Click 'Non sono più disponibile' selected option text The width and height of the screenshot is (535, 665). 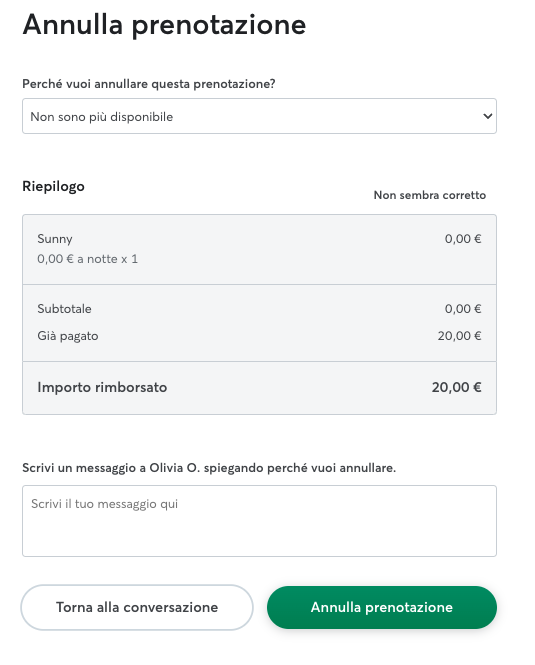point(102,117)
